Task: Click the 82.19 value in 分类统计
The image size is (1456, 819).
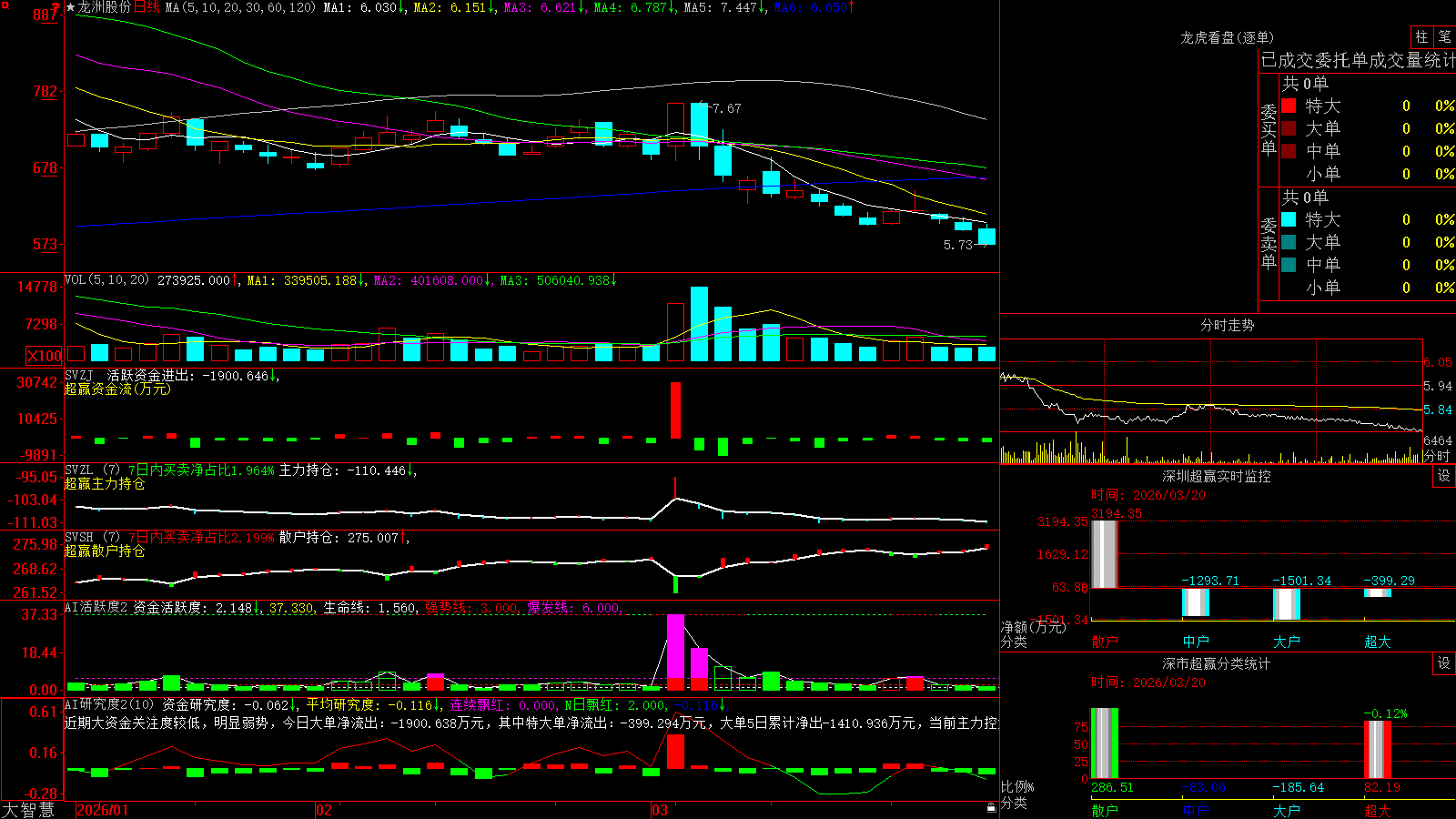Action: (1382, 787)
